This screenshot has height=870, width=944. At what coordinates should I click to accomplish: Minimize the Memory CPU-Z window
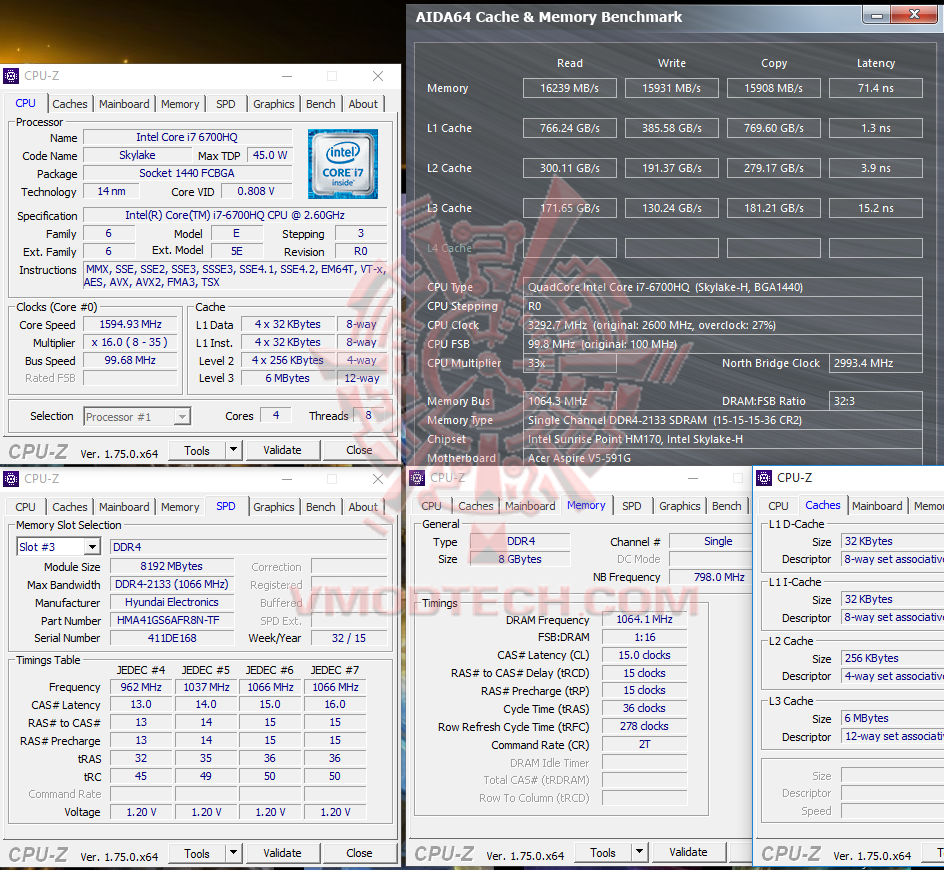(693, 477)
